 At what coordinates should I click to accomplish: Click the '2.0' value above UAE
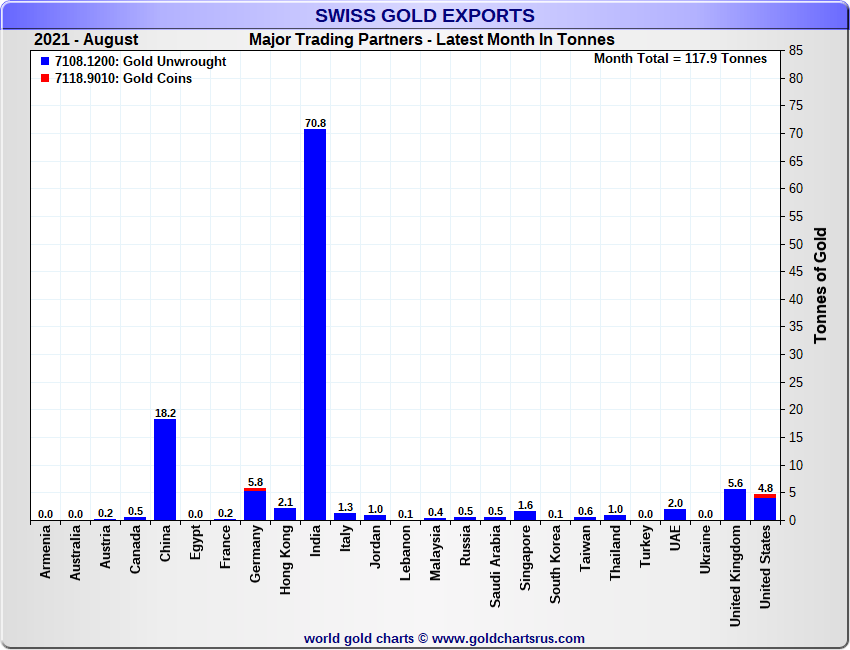(675, 503)
